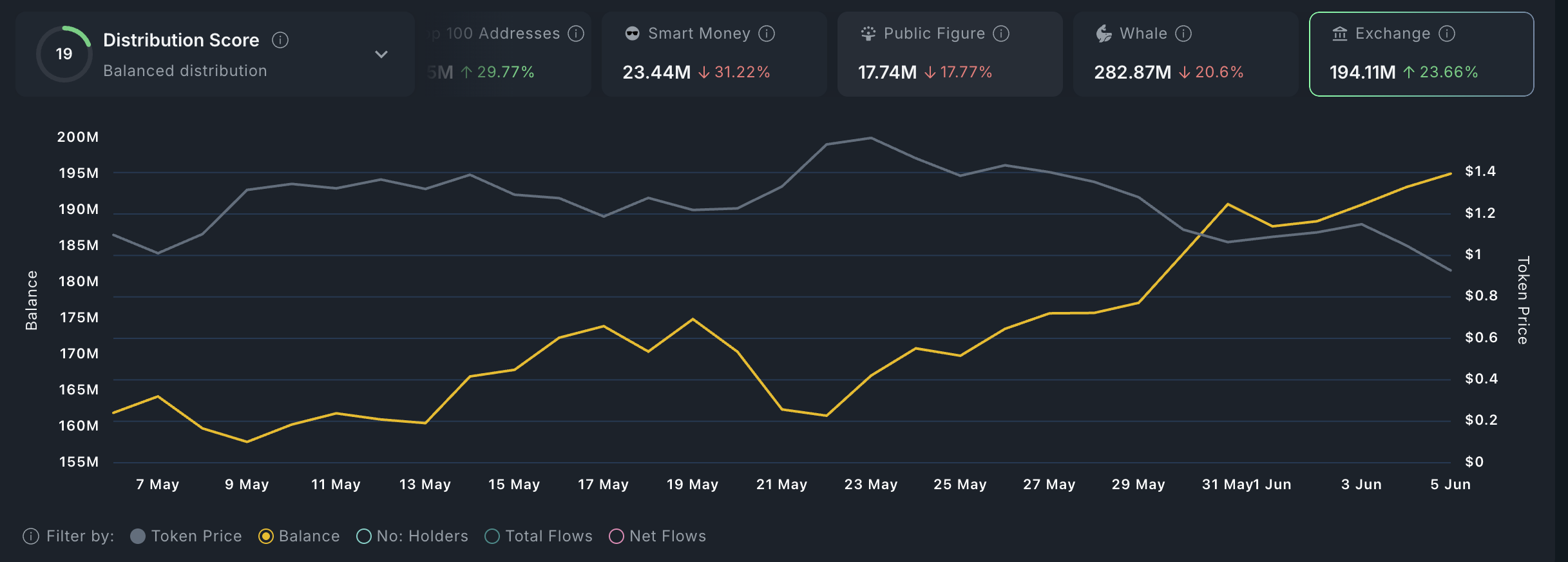The height and width of the screenshot is (562, 1568).
Task: Click the distribution score 19 circular gauge
Action: [64, 54]
